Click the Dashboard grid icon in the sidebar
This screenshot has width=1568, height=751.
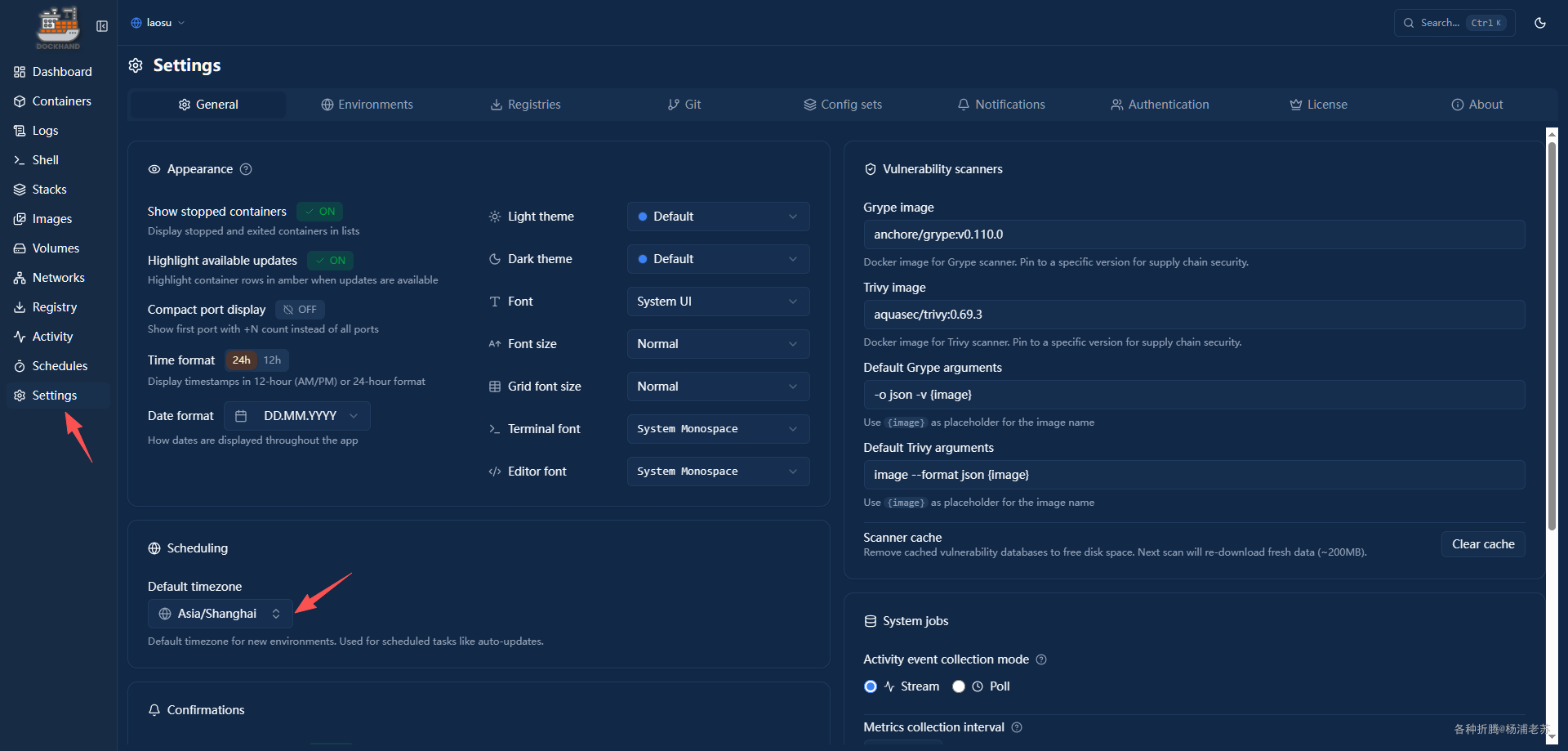coord(20,72)
